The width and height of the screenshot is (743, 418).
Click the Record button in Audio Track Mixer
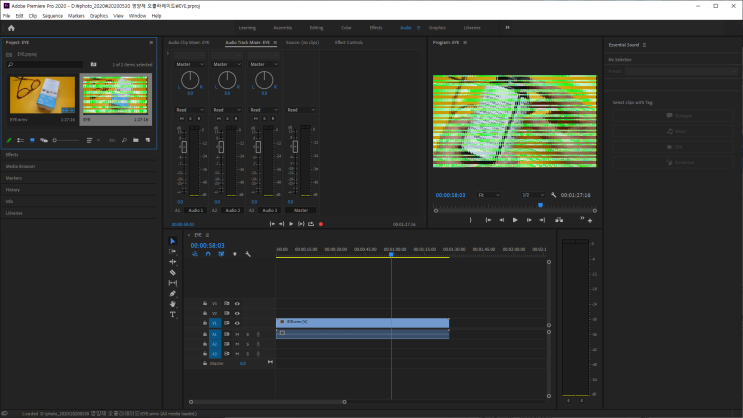[321, 224]
